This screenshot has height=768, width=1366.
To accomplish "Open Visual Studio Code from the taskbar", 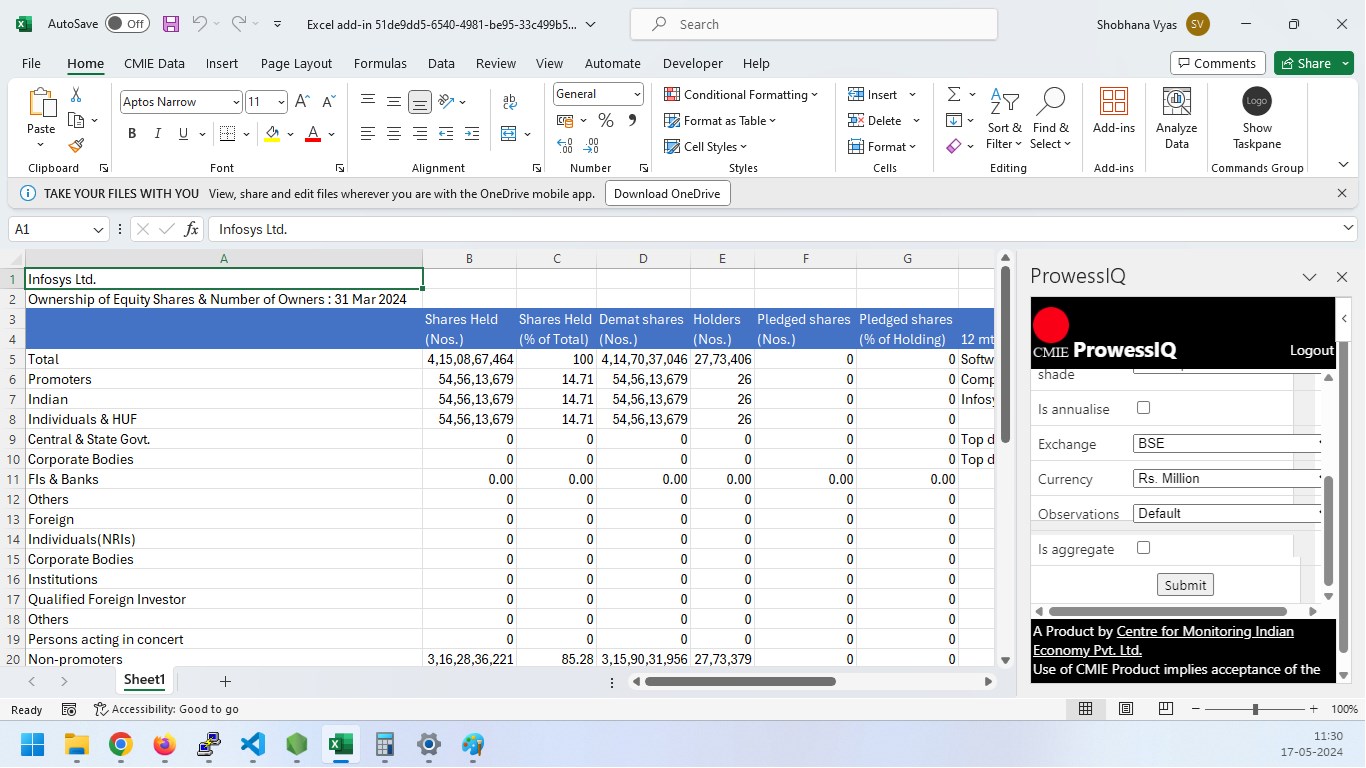I will coord(253,744).
